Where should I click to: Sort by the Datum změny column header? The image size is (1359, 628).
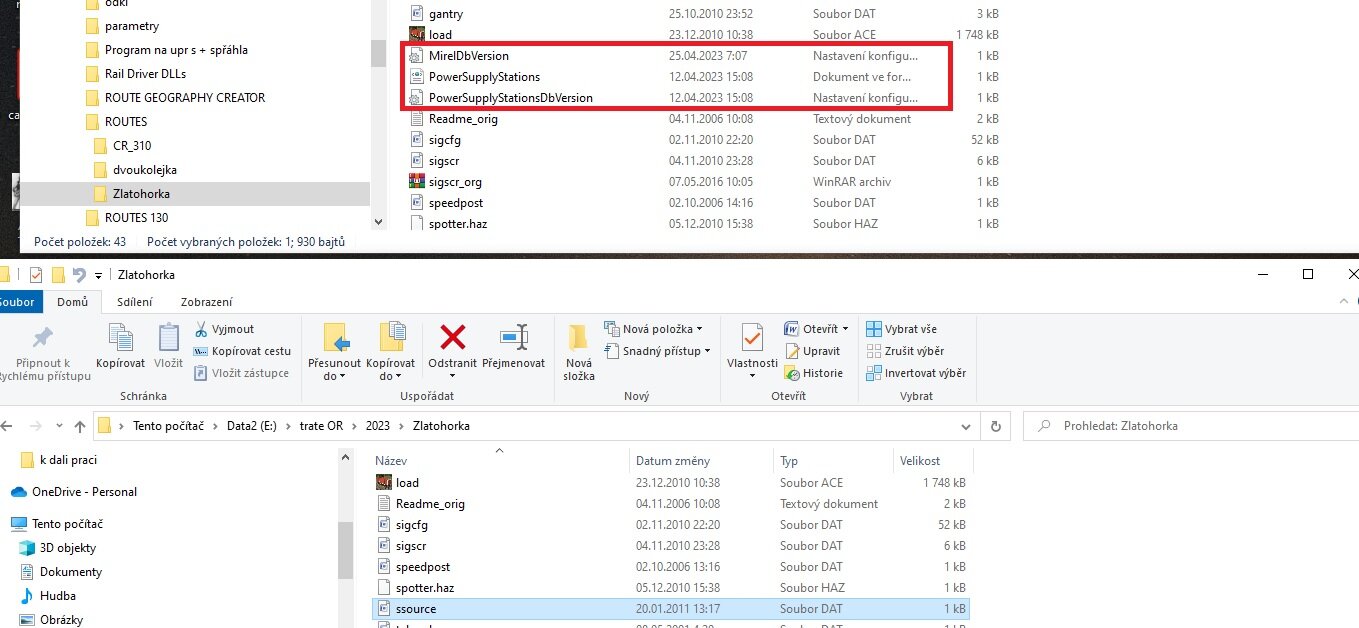click(673, 461)
